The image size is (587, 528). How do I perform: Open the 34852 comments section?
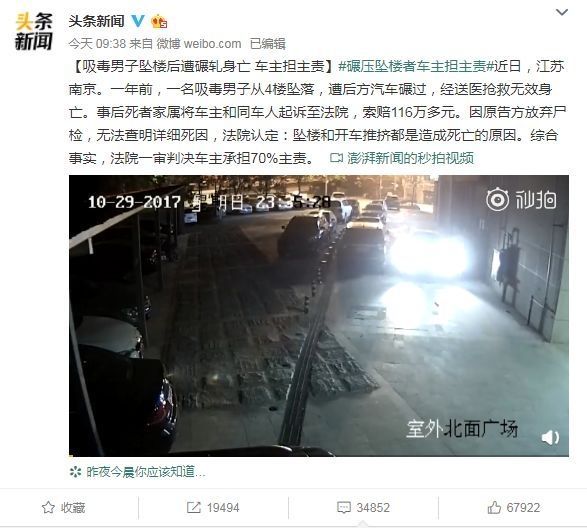tap(363, 508)
